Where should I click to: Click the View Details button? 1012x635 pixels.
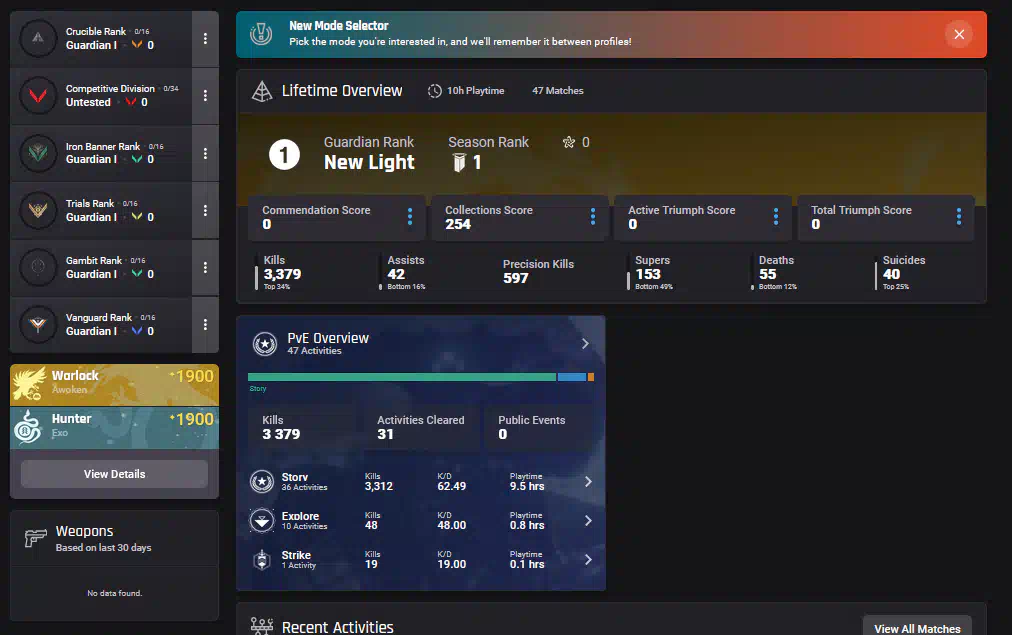[x=114, y=474]
